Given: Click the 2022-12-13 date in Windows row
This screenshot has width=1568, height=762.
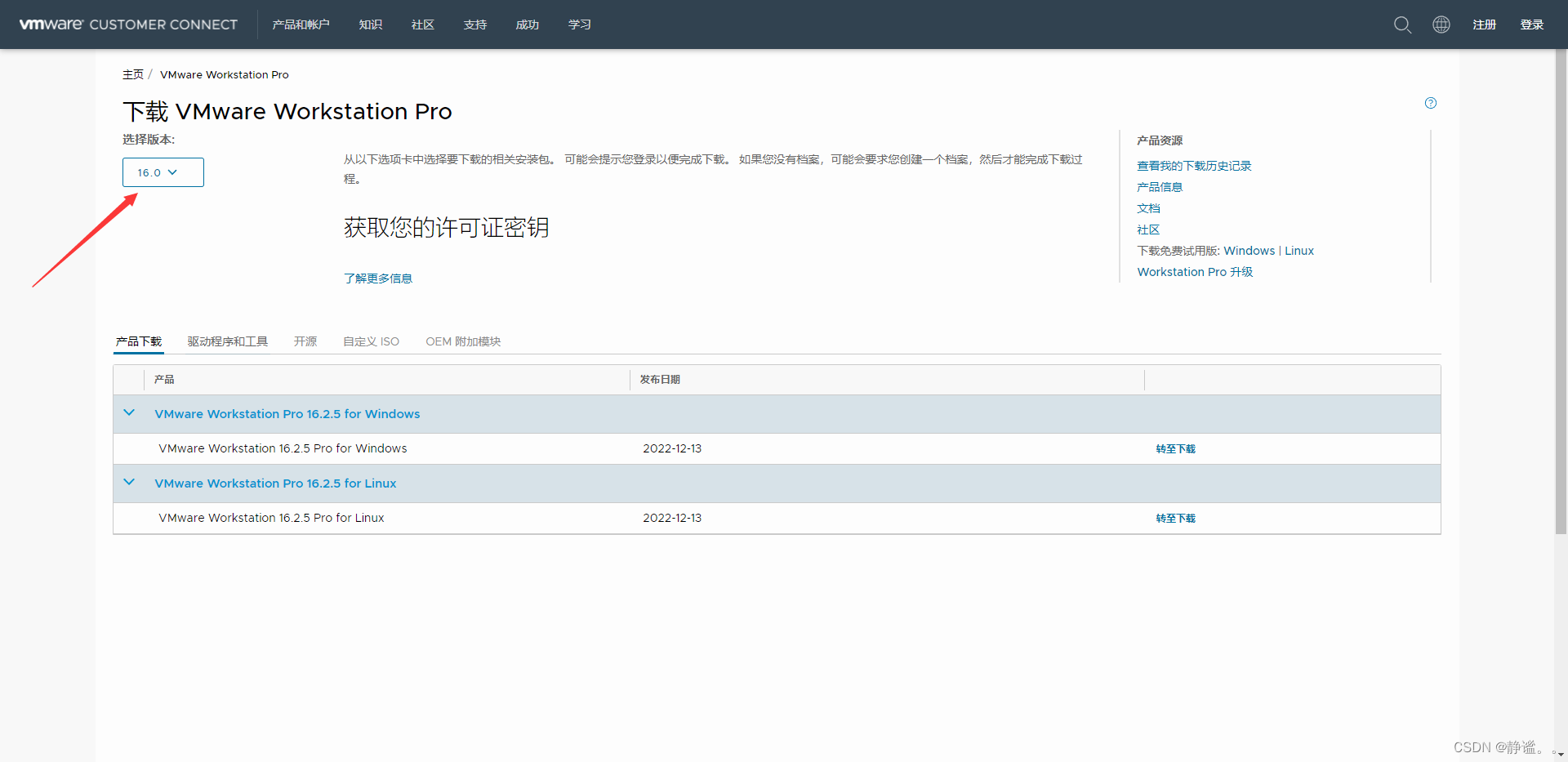Looking at the screenshot, I should 672,448.
